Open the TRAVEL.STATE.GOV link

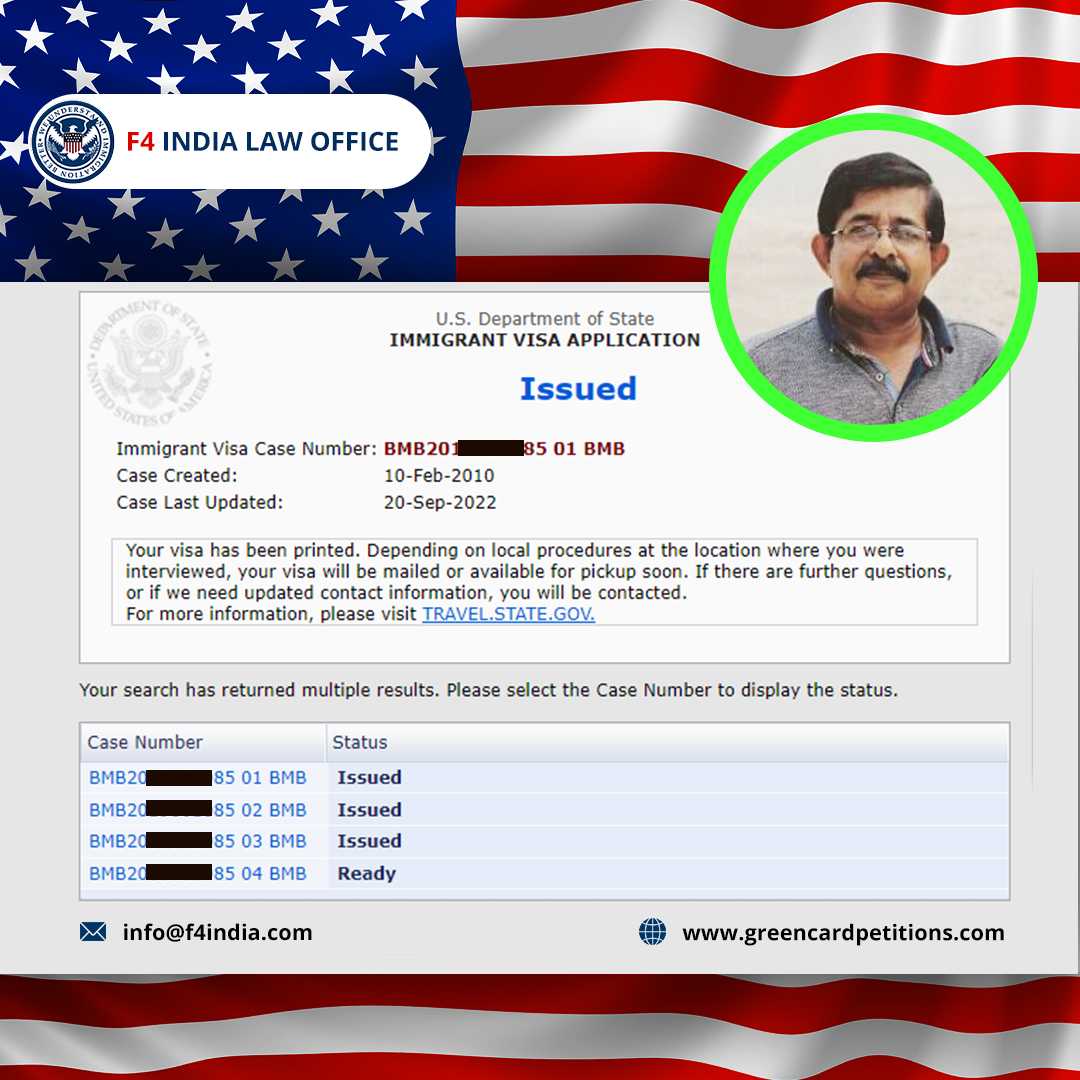tap(508, 614)
